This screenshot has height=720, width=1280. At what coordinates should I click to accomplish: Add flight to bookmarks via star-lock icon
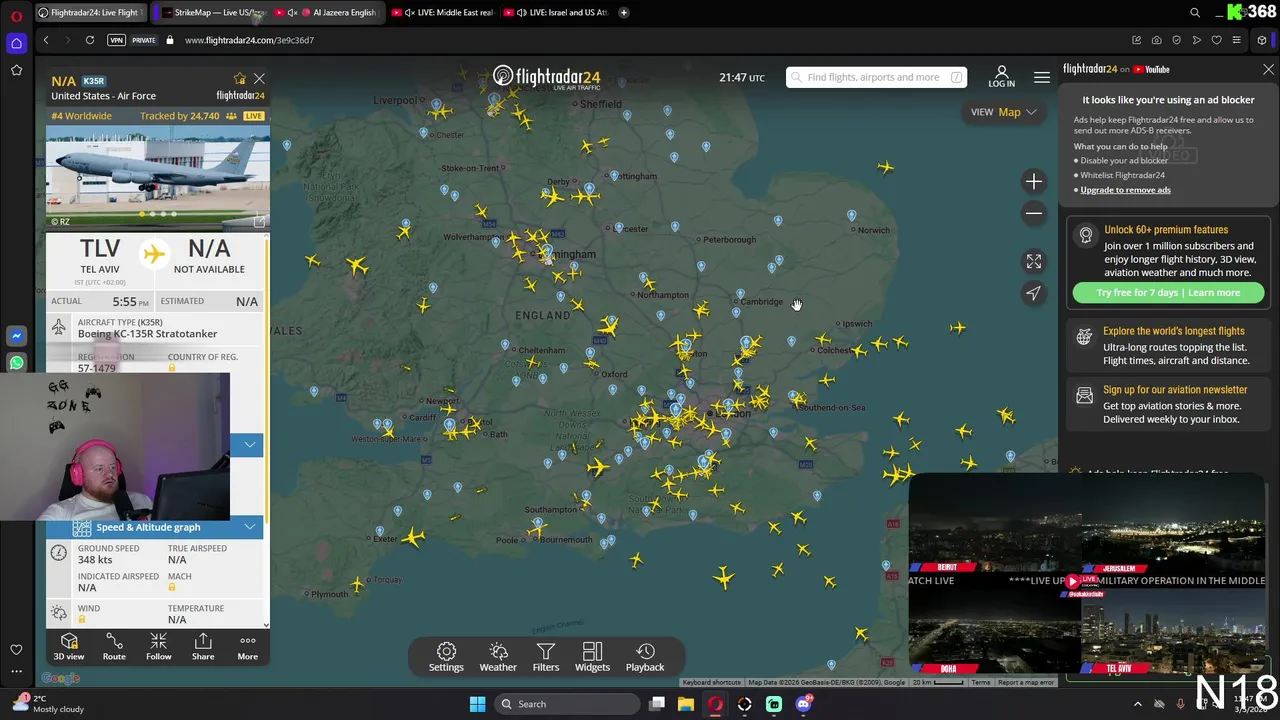(239, 79)
